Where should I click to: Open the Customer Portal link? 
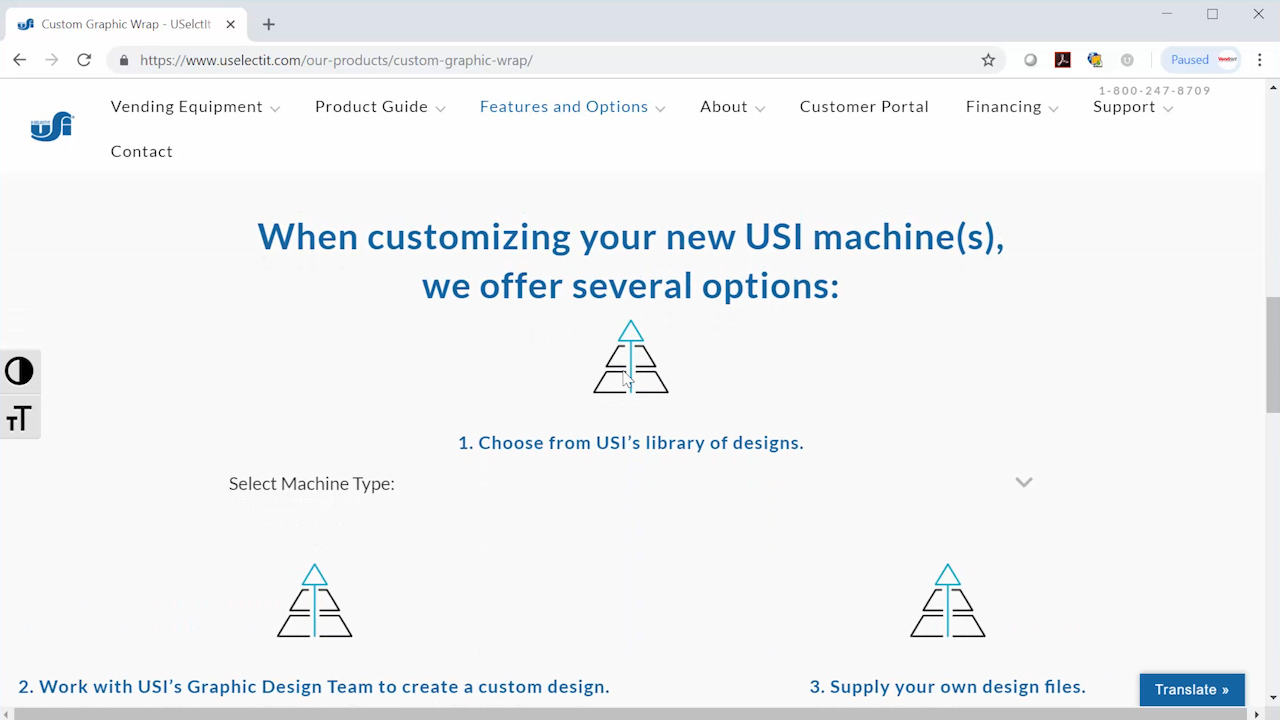(863, 106)
